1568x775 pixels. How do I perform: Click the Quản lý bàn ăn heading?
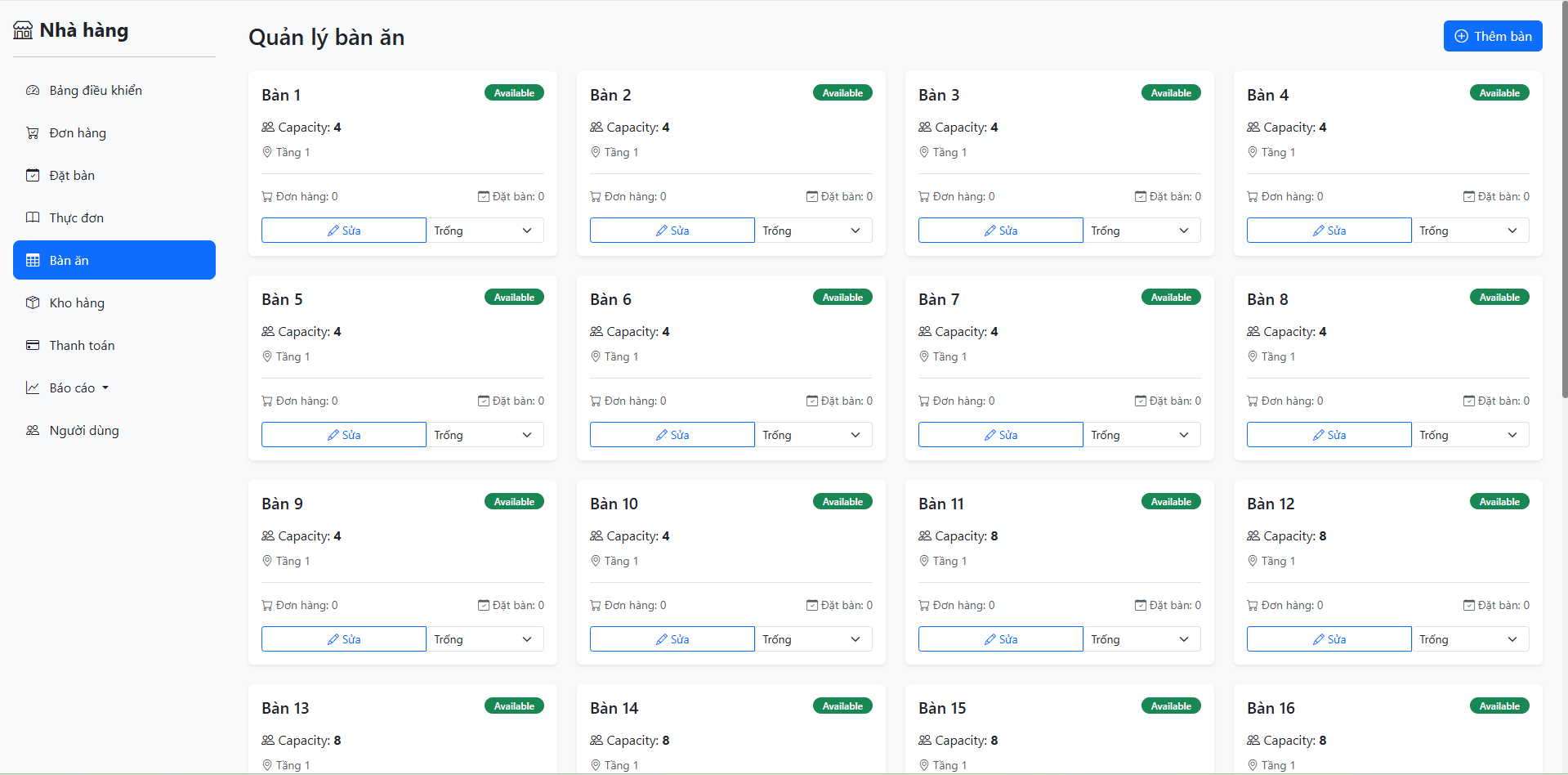click(x=327, y=38)
